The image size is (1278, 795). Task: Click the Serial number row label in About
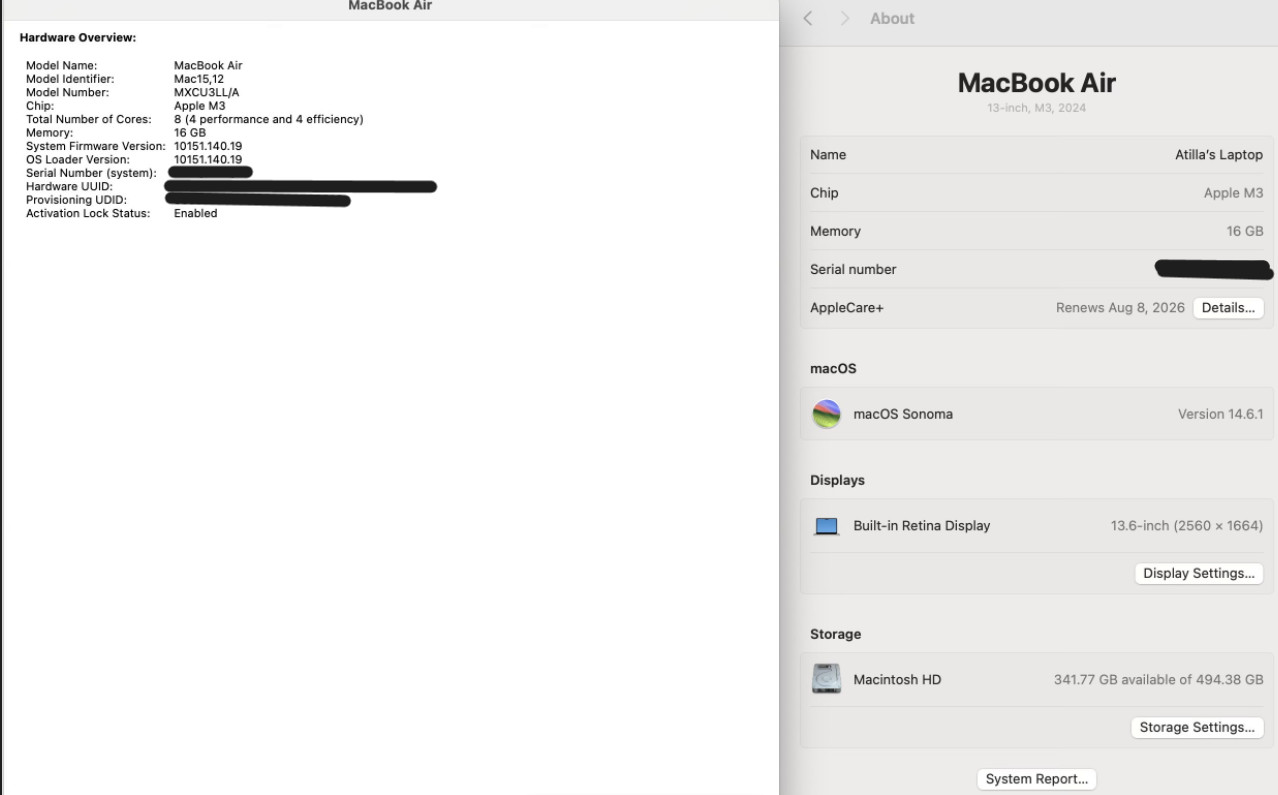coord(853,269)
